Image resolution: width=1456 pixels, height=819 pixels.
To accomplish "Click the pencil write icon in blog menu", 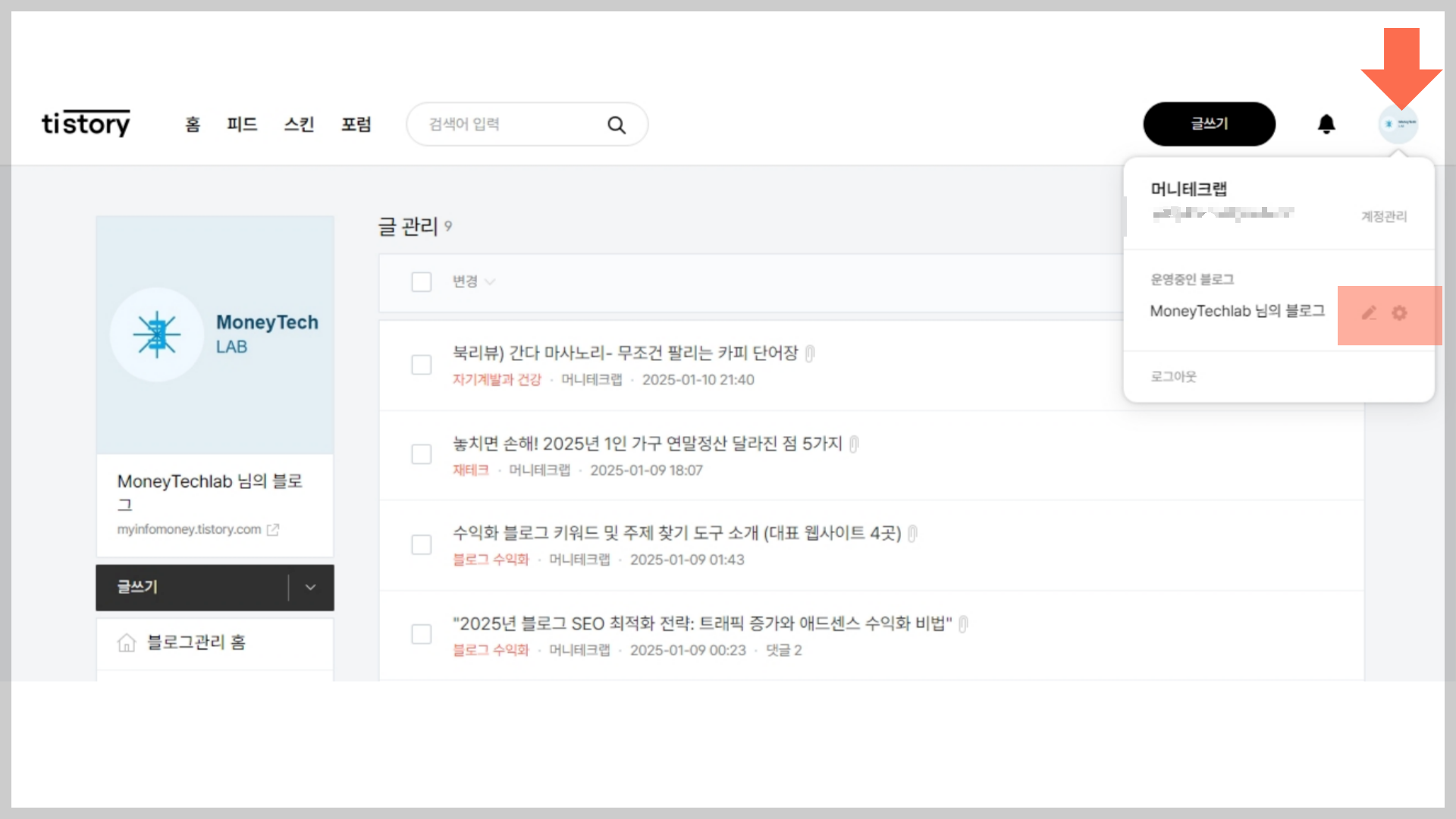I will point(1369,313).
